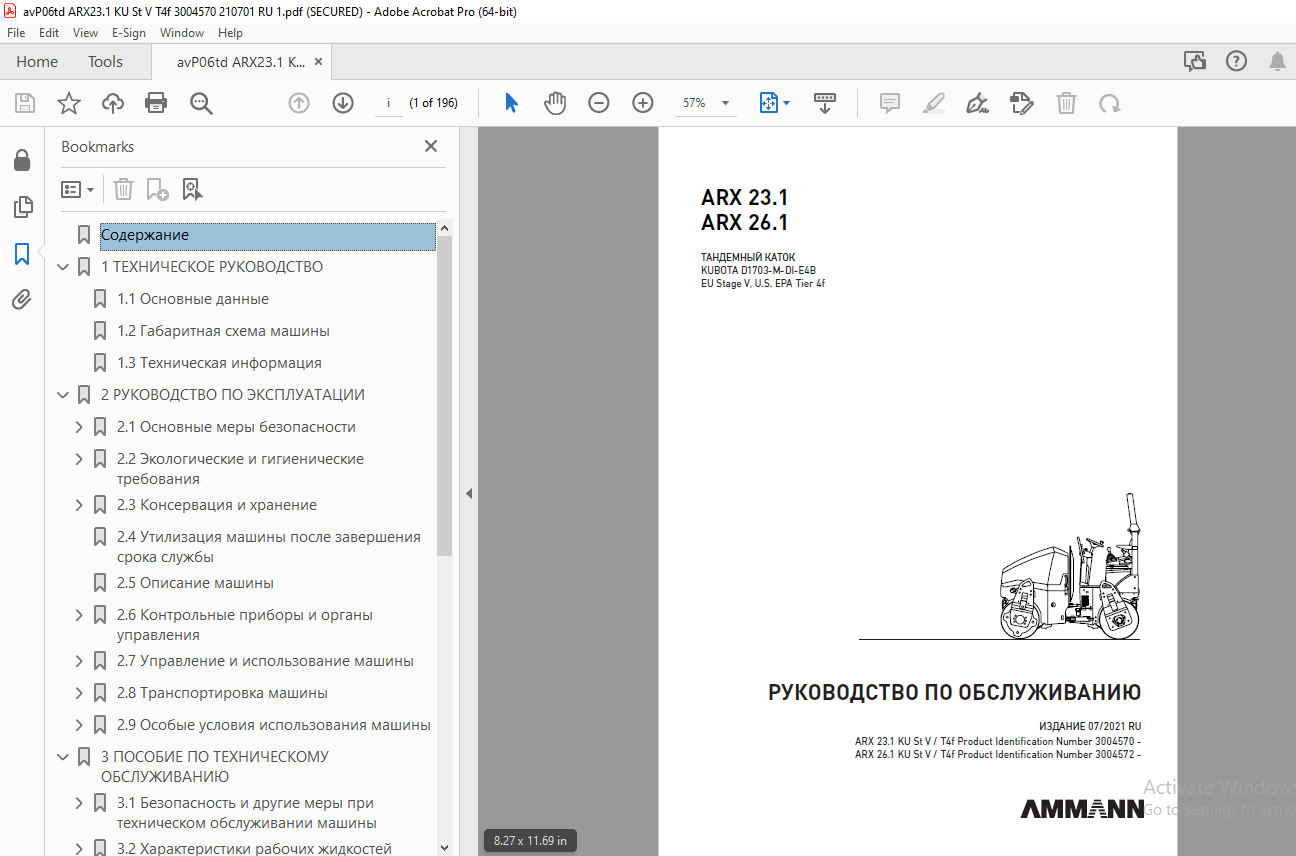Expand 2.9 Особые условия использования машины
The width and height of the screenshot is (1296, 856).
[x=79, y=725]
